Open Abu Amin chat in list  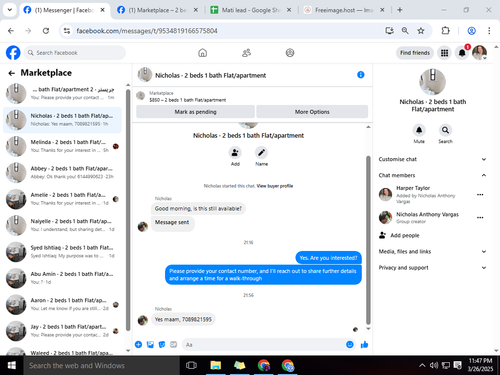coord(62,278)
